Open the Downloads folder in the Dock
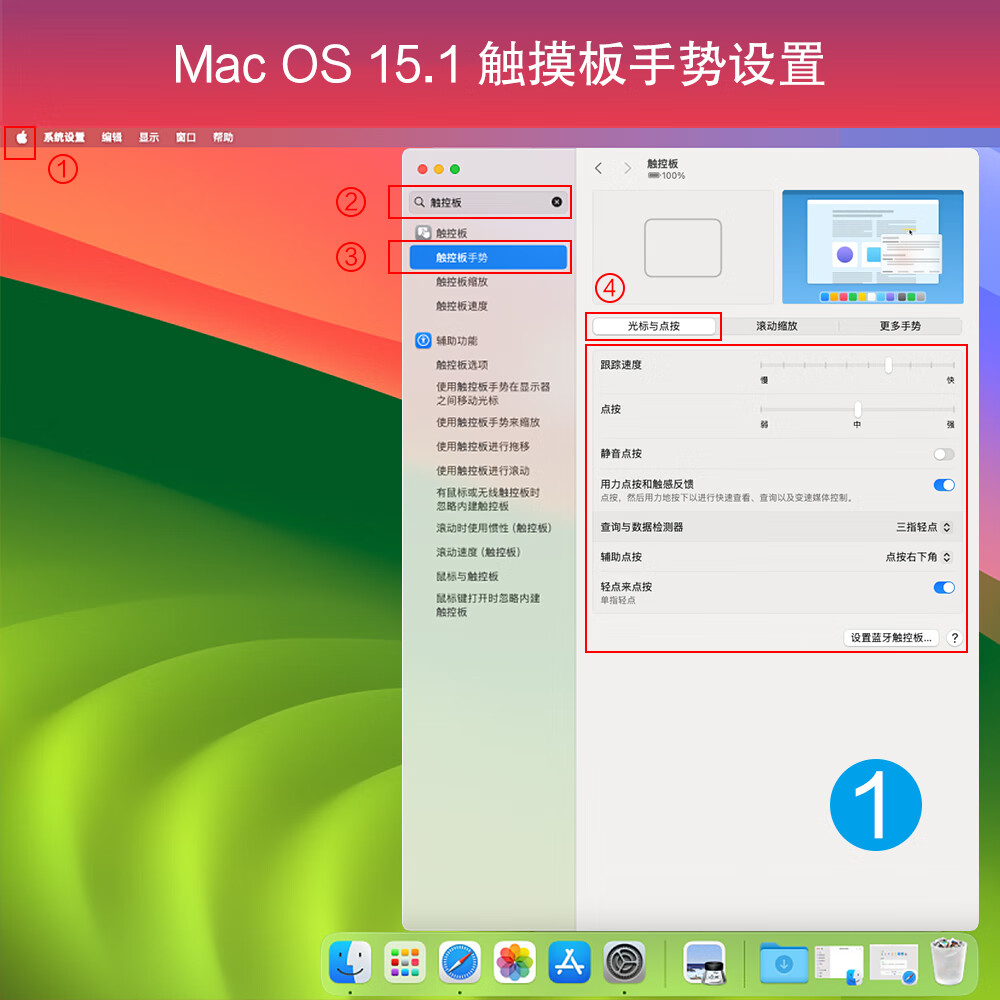The image size is (1000, 1000). pyautogui.click(x=784, y=963)
